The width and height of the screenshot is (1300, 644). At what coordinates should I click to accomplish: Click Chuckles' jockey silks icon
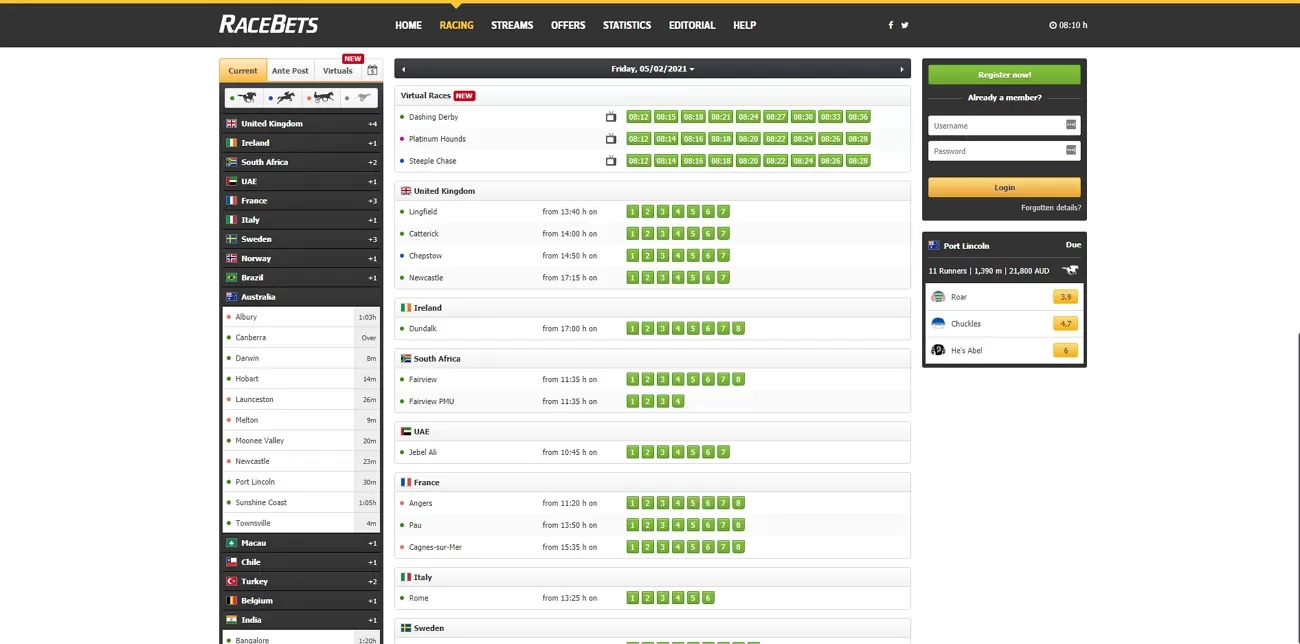pos(938,324)
